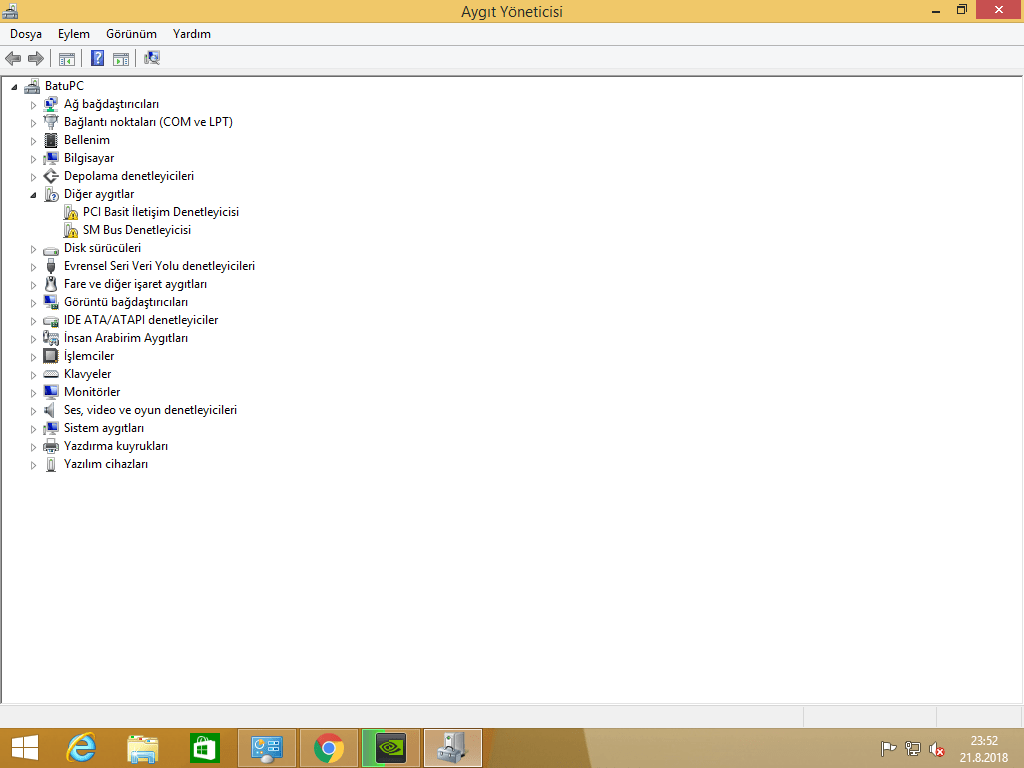Click the Forward arrow toolbar icon
The width and height of the screenshot is (1024, 768).
[x=36, y=59]
